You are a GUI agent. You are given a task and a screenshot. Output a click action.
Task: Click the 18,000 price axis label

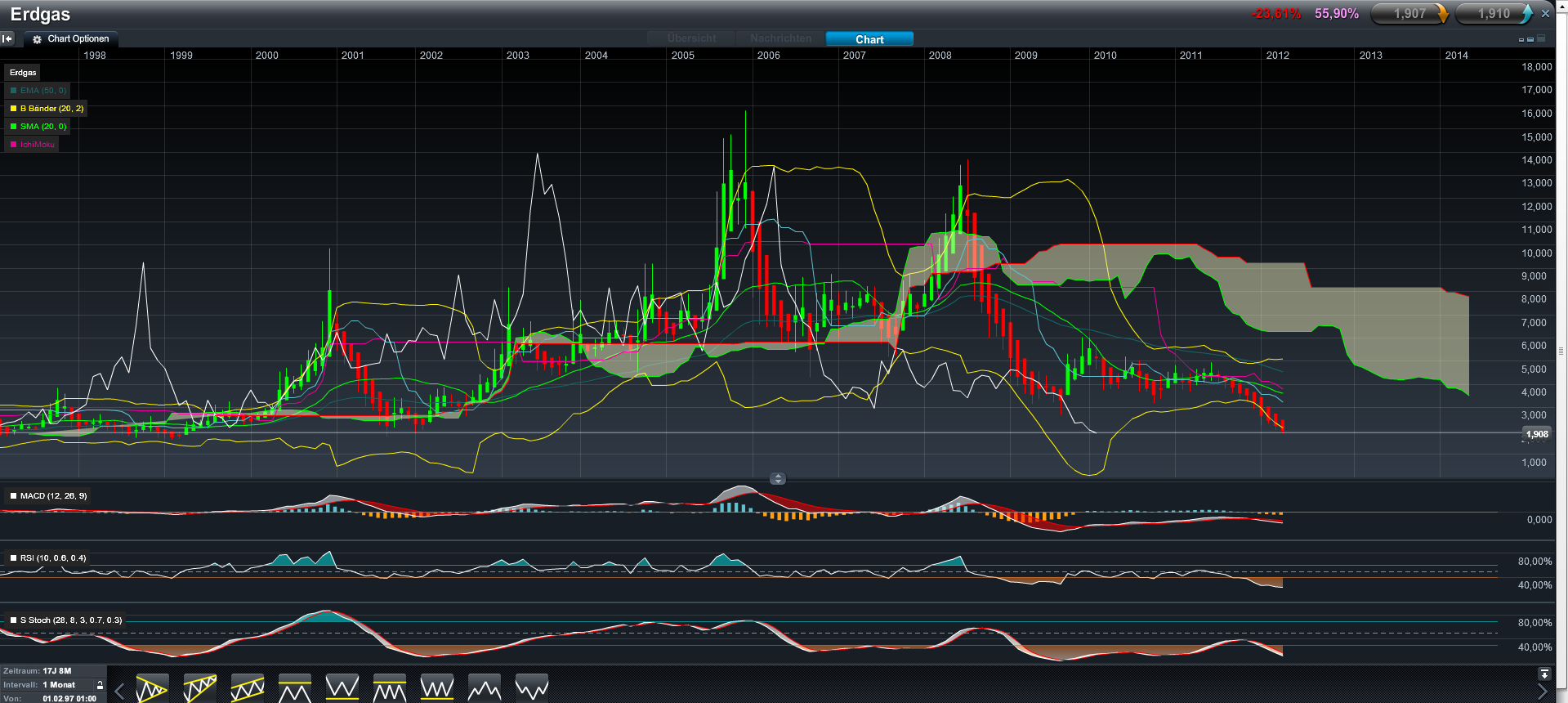click(1537, 67)
